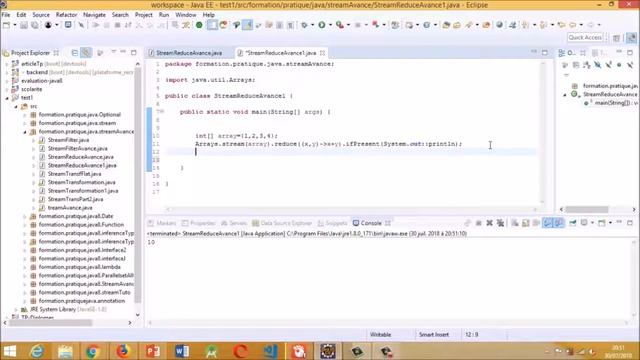Click Writable in status bar
Viewport: 640px width, 360px height.
[x=380, y=335]
